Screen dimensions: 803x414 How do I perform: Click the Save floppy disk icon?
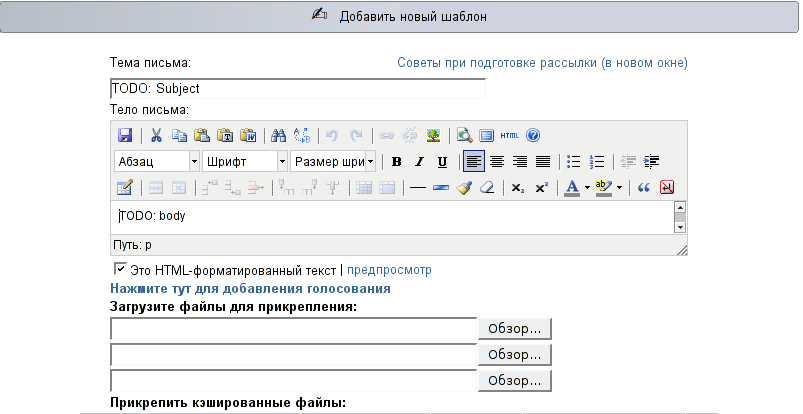125,135
